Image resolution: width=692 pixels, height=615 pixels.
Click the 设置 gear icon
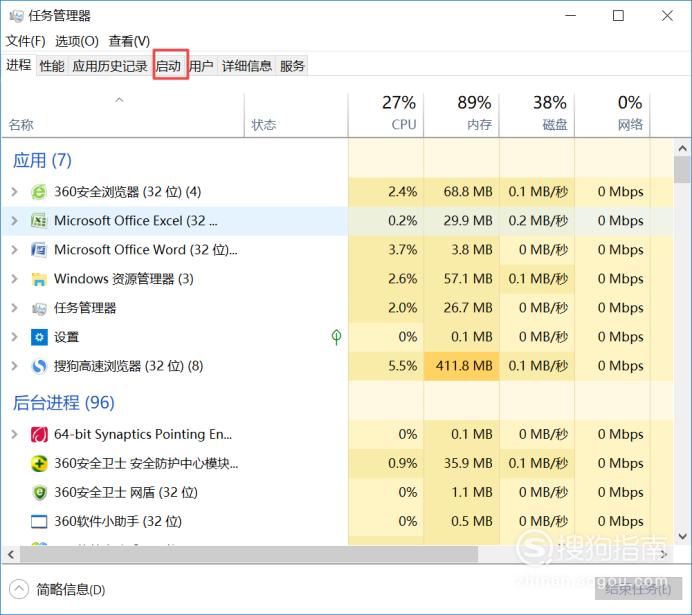pyautogui.click(x=39, y=337)
